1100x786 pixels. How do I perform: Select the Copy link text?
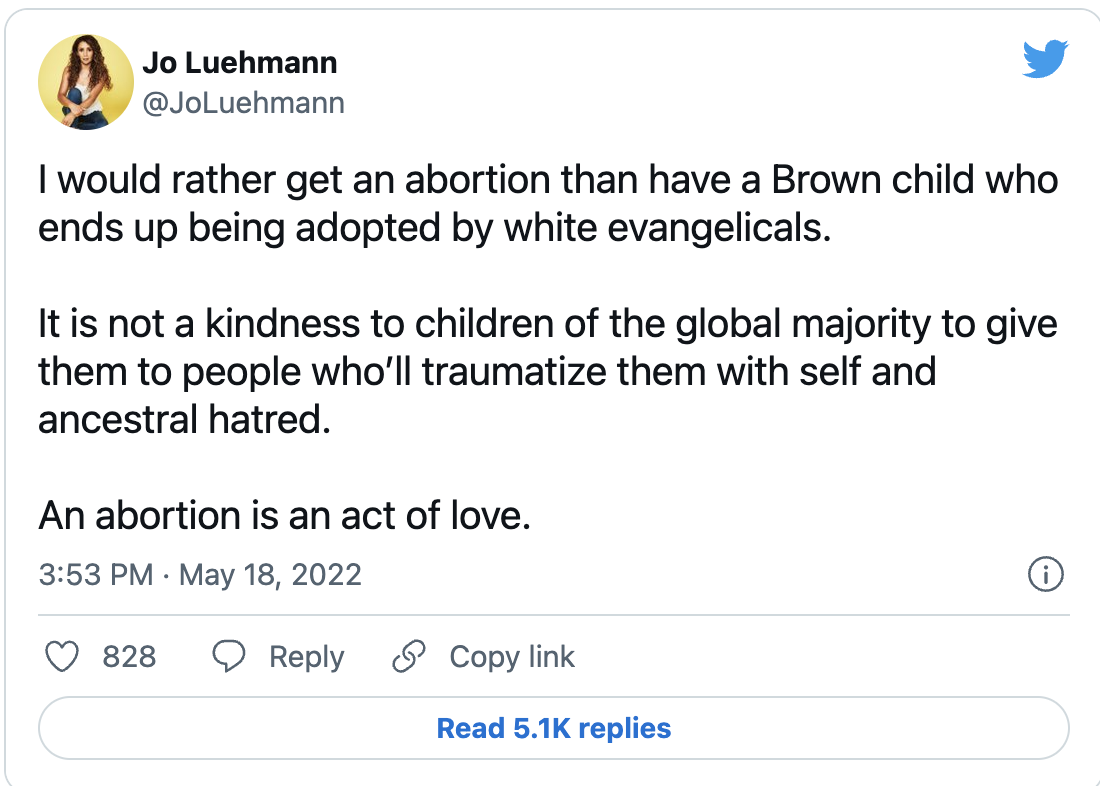point(512,656)
